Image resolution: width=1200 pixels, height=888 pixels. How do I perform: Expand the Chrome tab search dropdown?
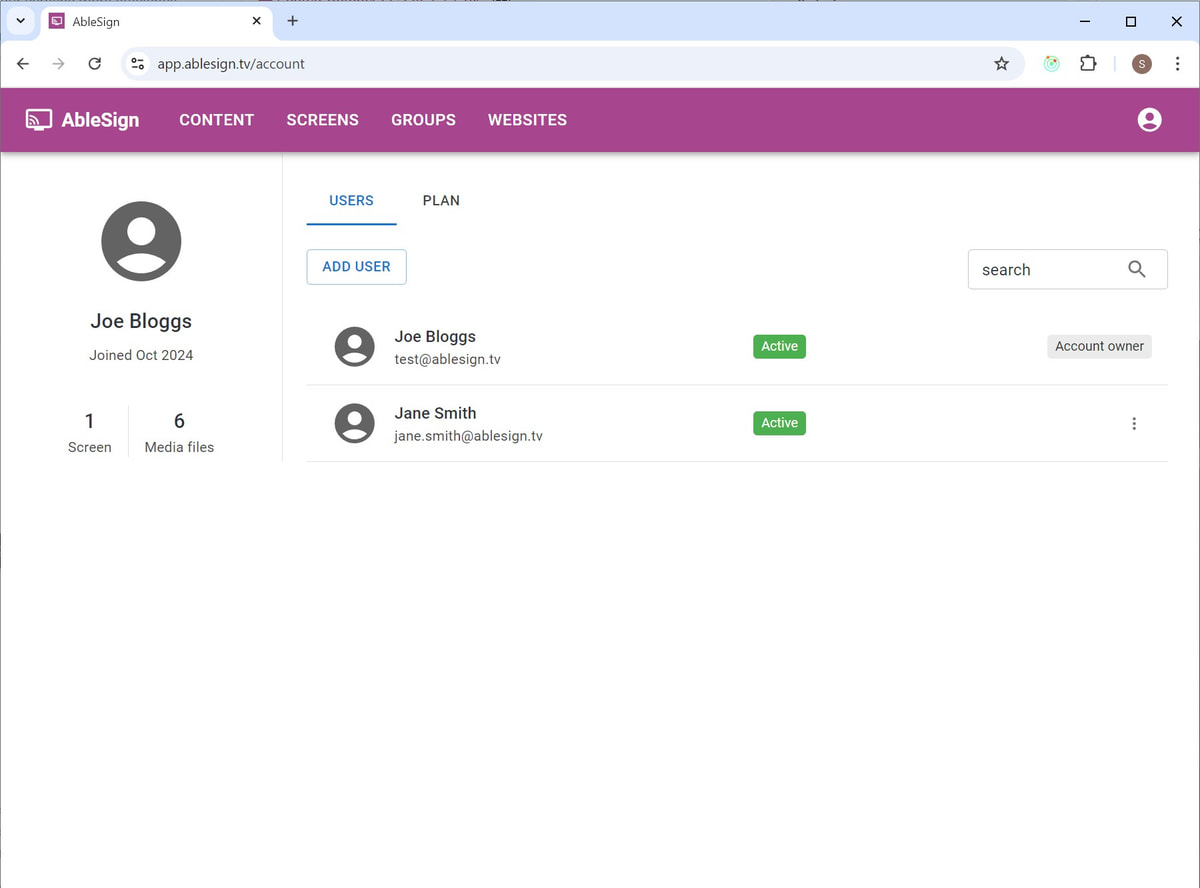point(20,21)
